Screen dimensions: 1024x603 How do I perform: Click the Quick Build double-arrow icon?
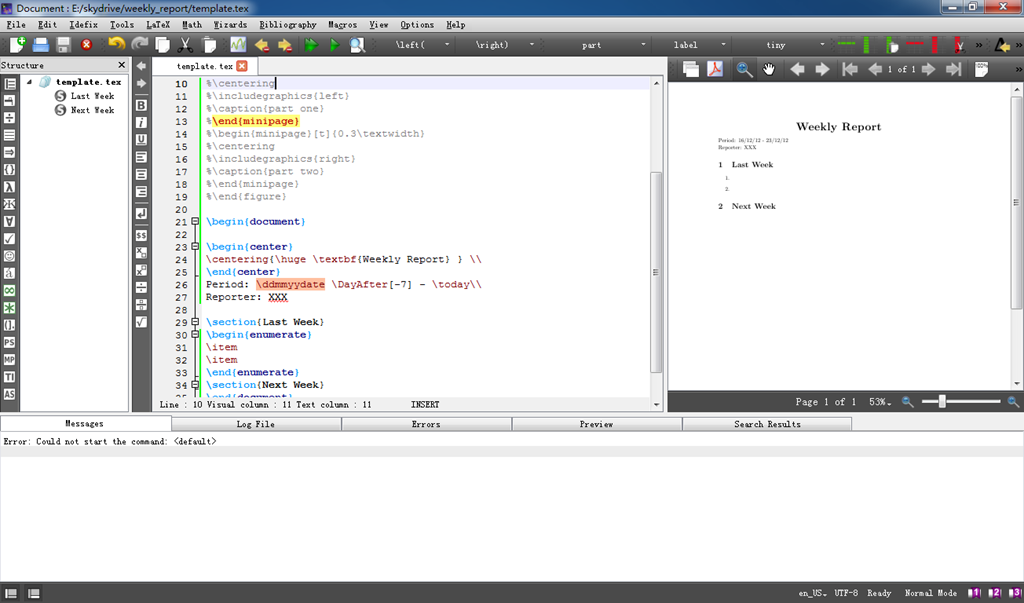pyautogui.click(x=311, y=45)
